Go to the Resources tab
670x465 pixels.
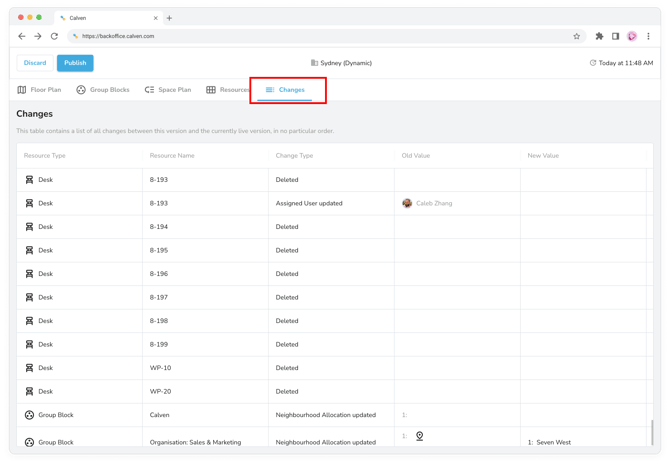228,90
